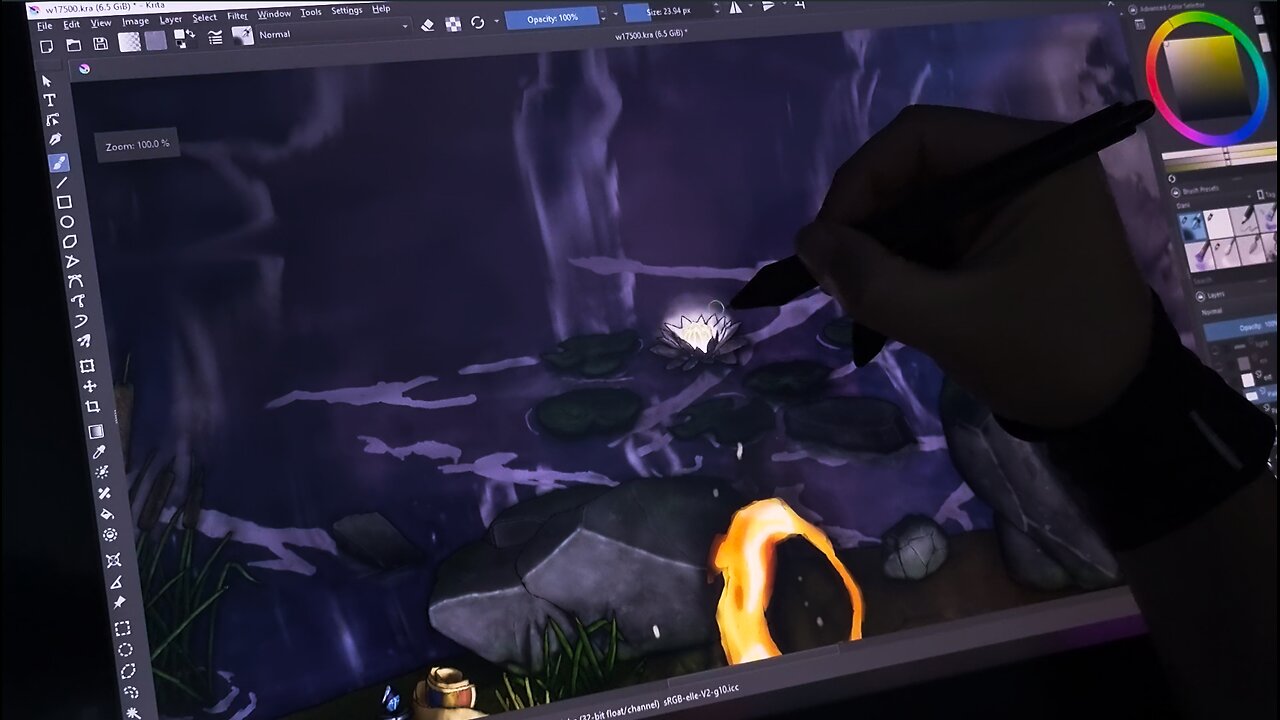Select the Polygon tool

click(x=70, y=242)
